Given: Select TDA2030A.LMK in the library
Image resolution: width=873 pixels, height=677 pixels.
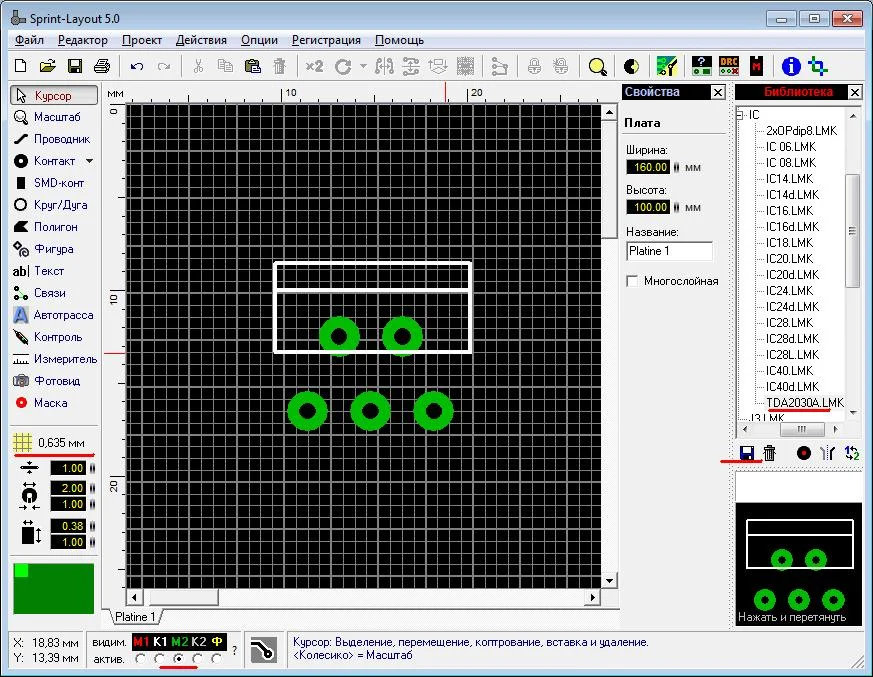Looking at the screenshot, I should click(804, 403).
